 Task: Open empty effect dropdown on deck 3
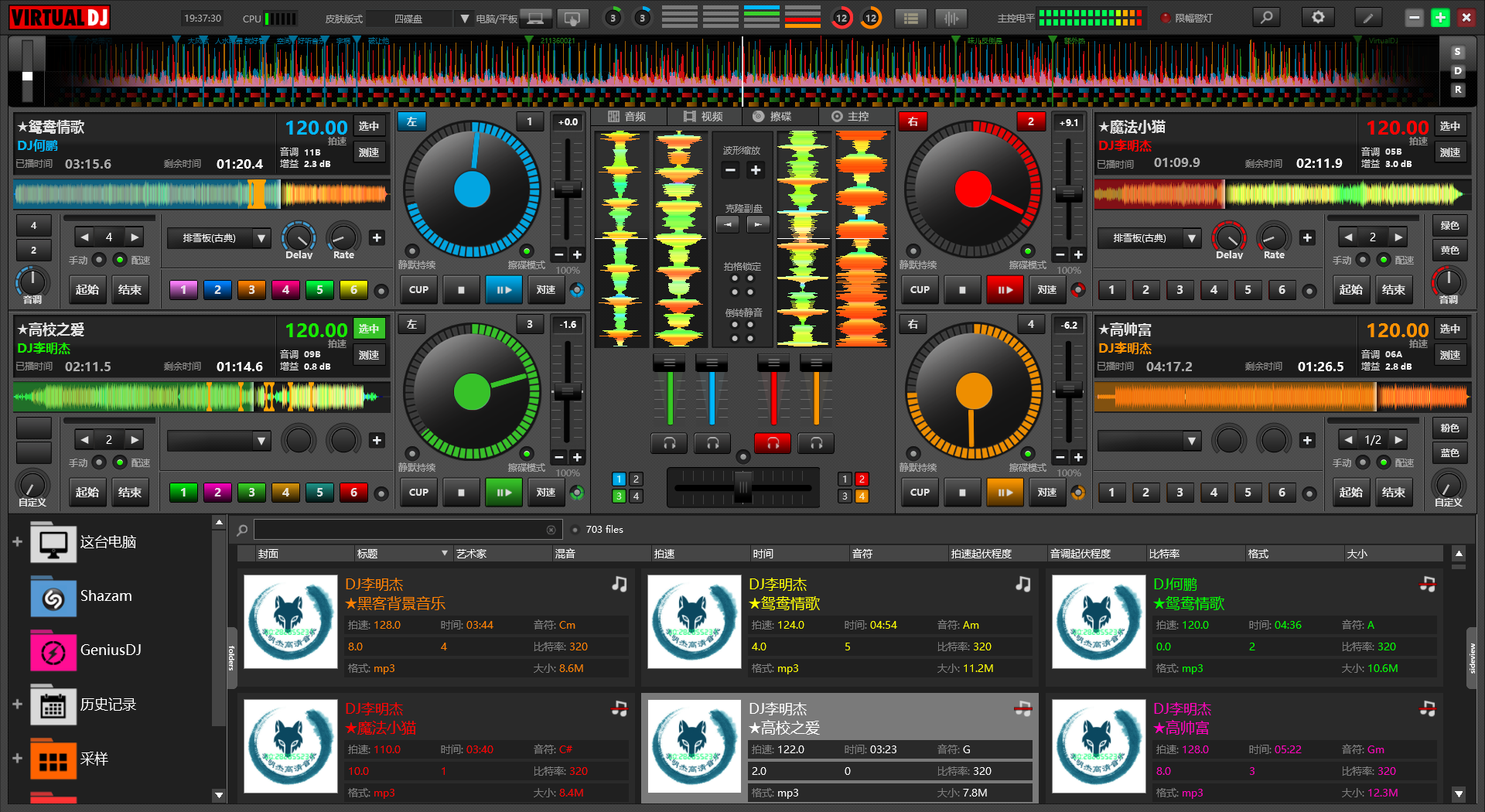coord(219,441)
